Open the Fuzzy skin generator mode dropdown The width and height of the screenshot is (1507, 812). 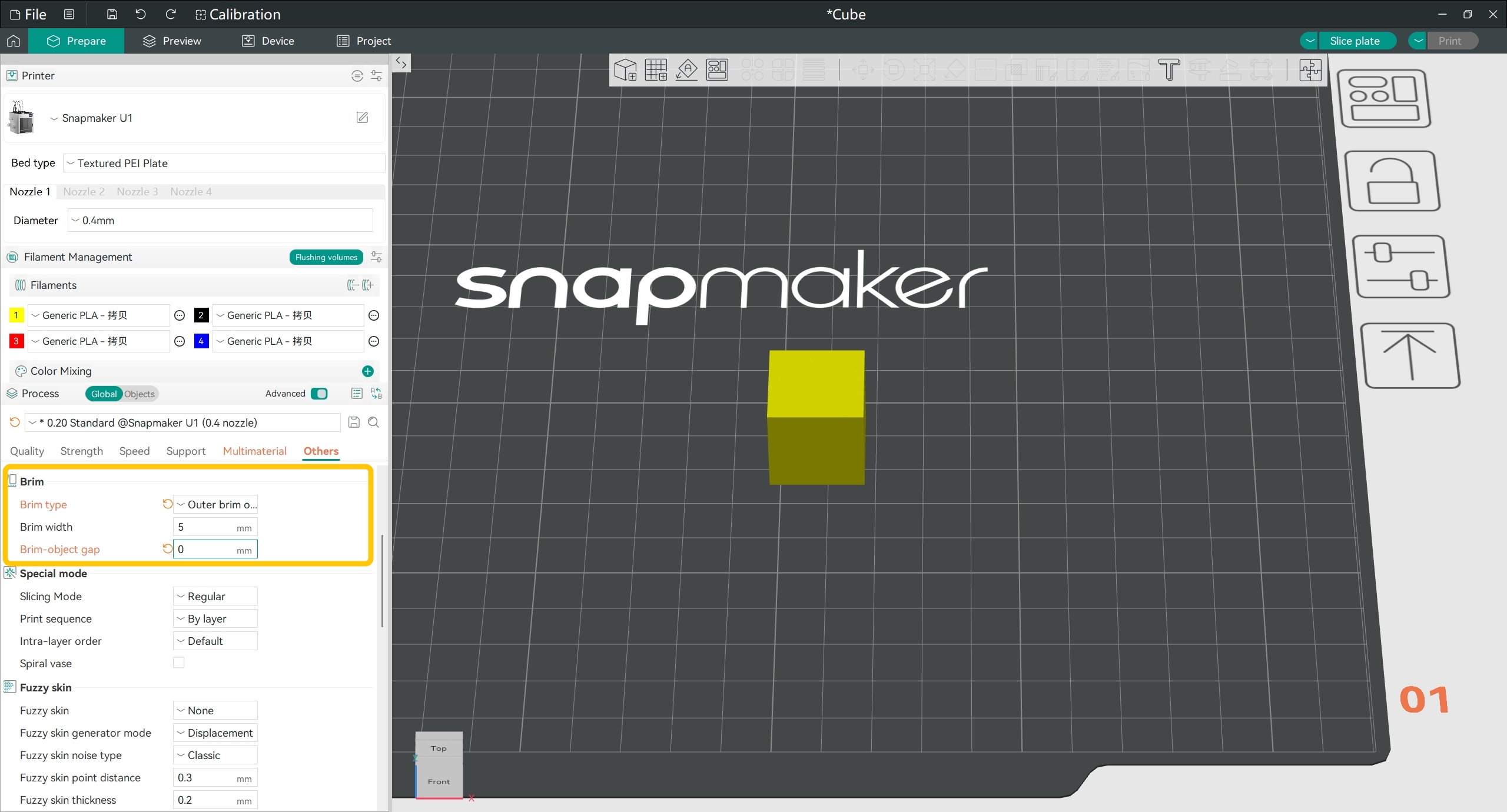click(215, 733)
